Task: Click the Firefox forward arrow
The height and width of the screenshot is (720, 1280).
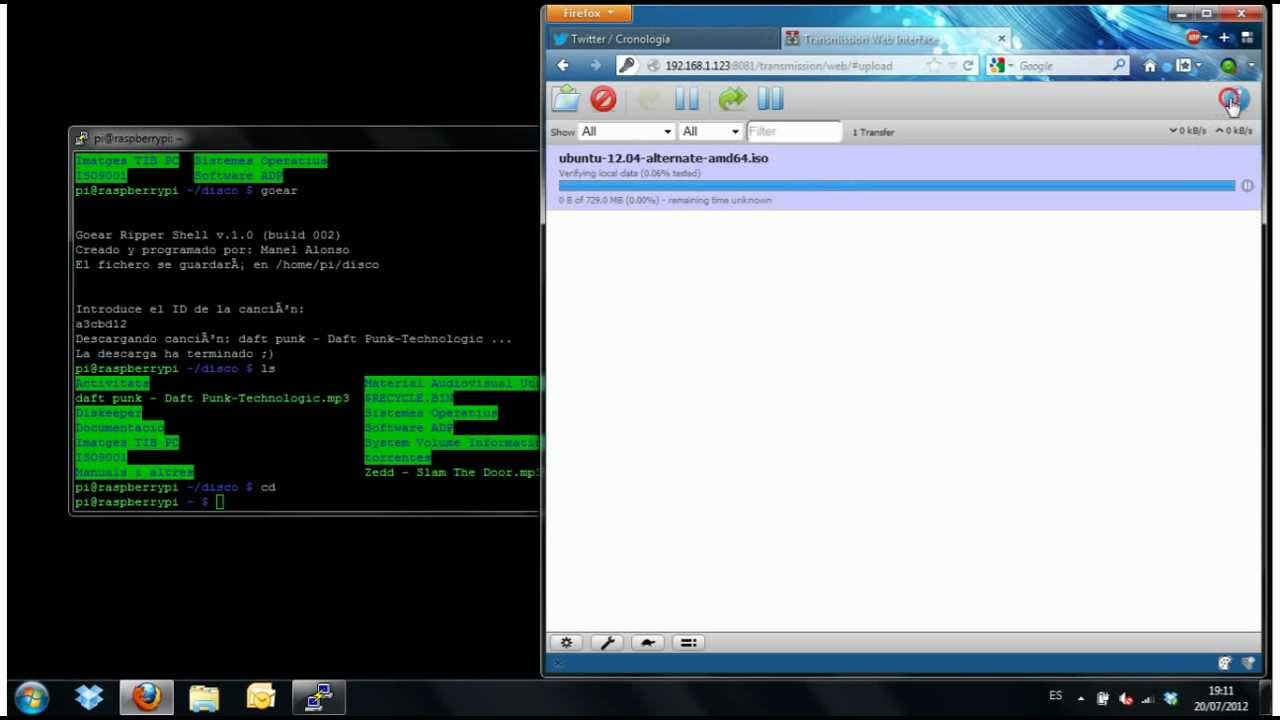Action: coord(595,65)
